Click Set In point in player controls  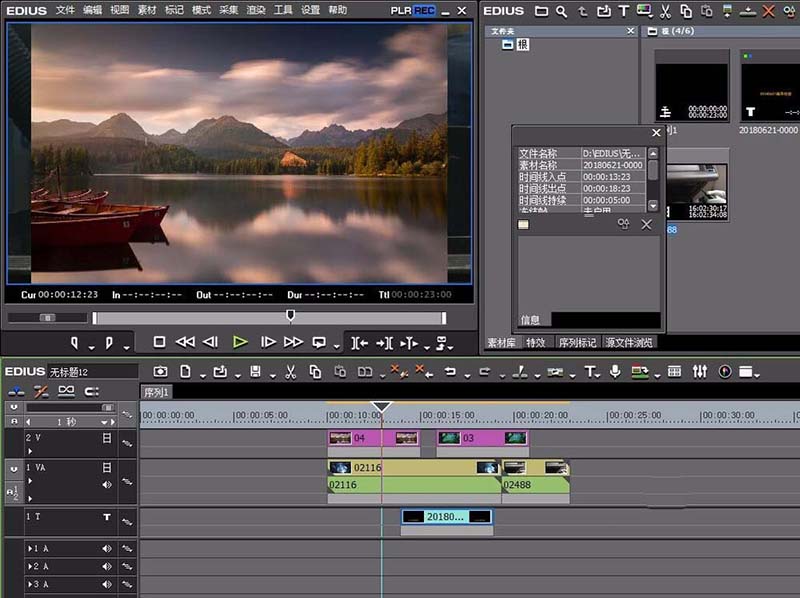(x=75, y=343)
